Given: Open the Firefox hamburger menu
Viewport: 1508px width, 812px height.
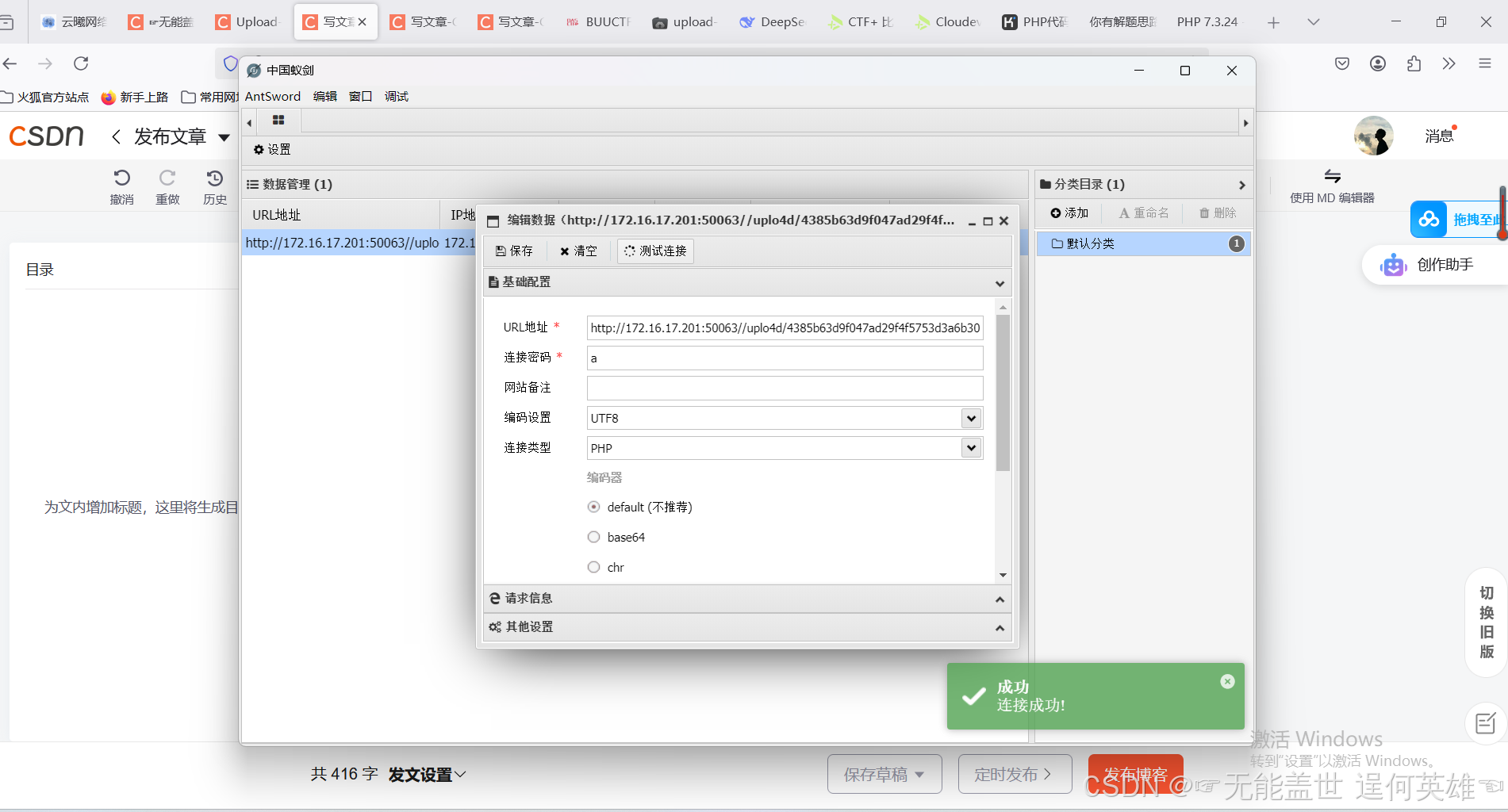Looking at the screenshot, I should [x=1485, y=63].
